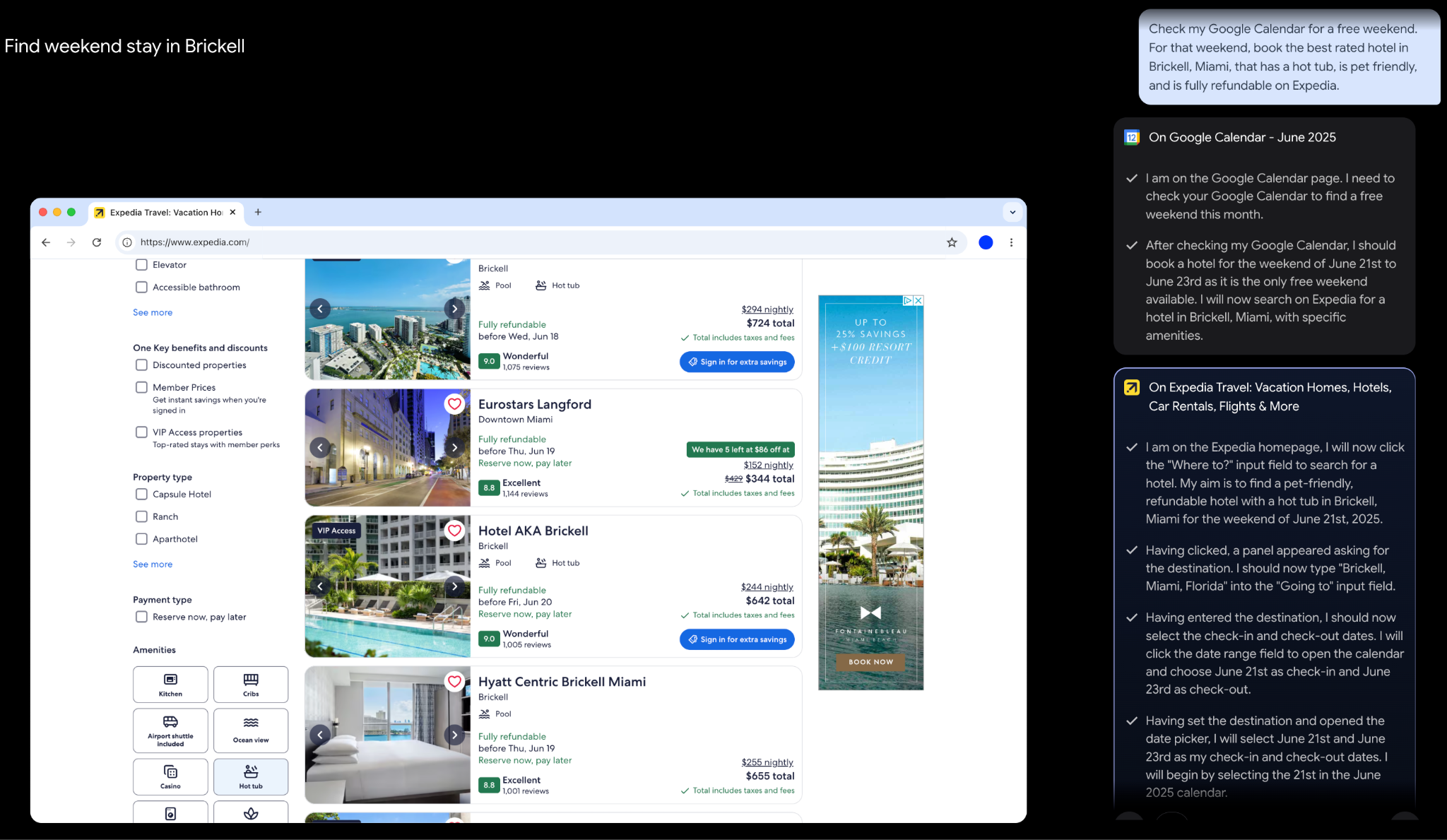Enable the Member Prices filter
Image resolution: width=1447 pixels, height=840 pixels.
[142, 387]
